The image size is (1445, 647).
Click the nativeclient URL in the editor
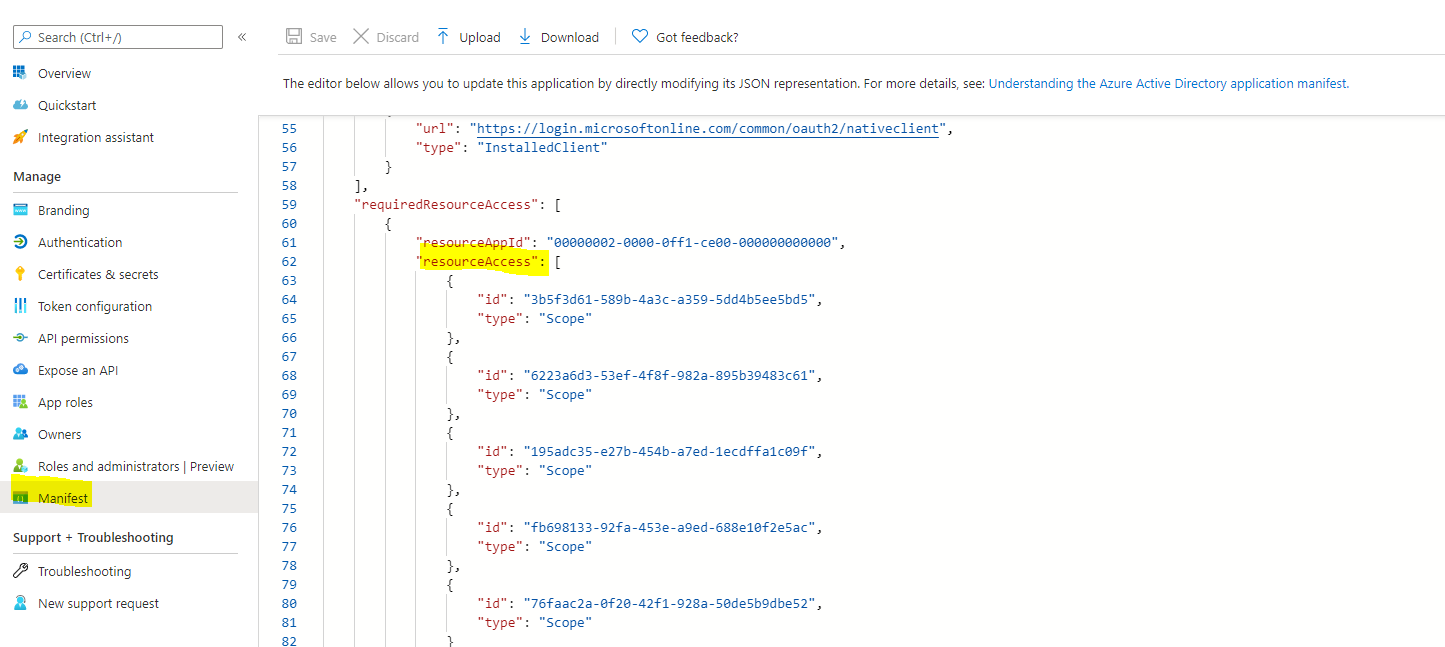[707, 129]
